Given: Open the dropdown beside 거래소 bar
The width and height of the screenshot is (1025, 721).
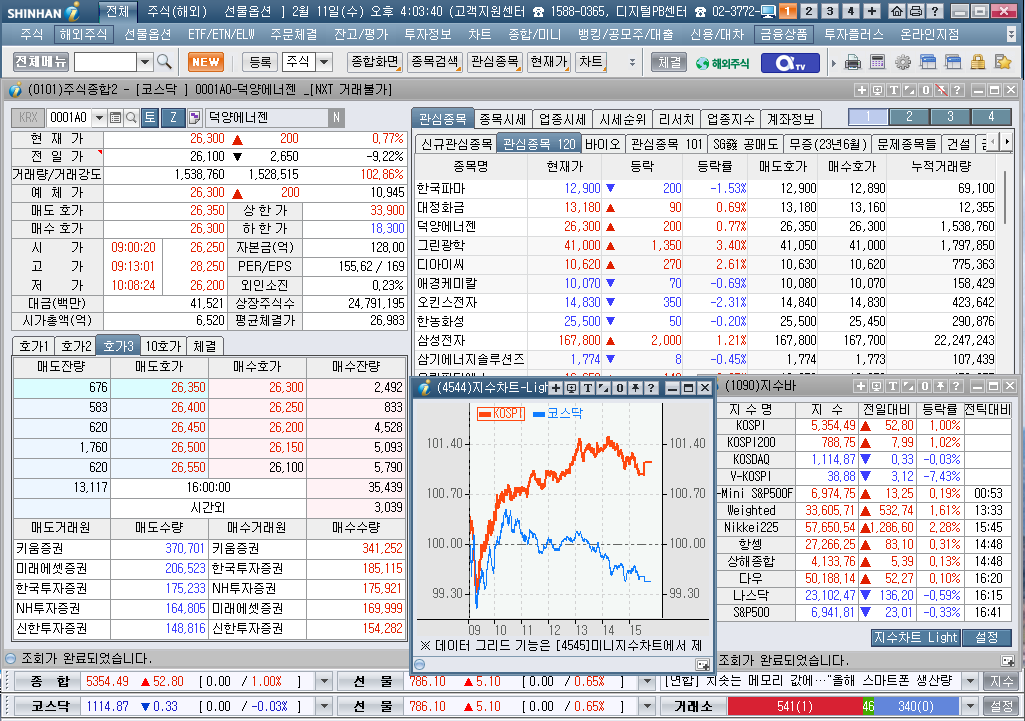Looking at the screenshot, I should tap(971, 707).
